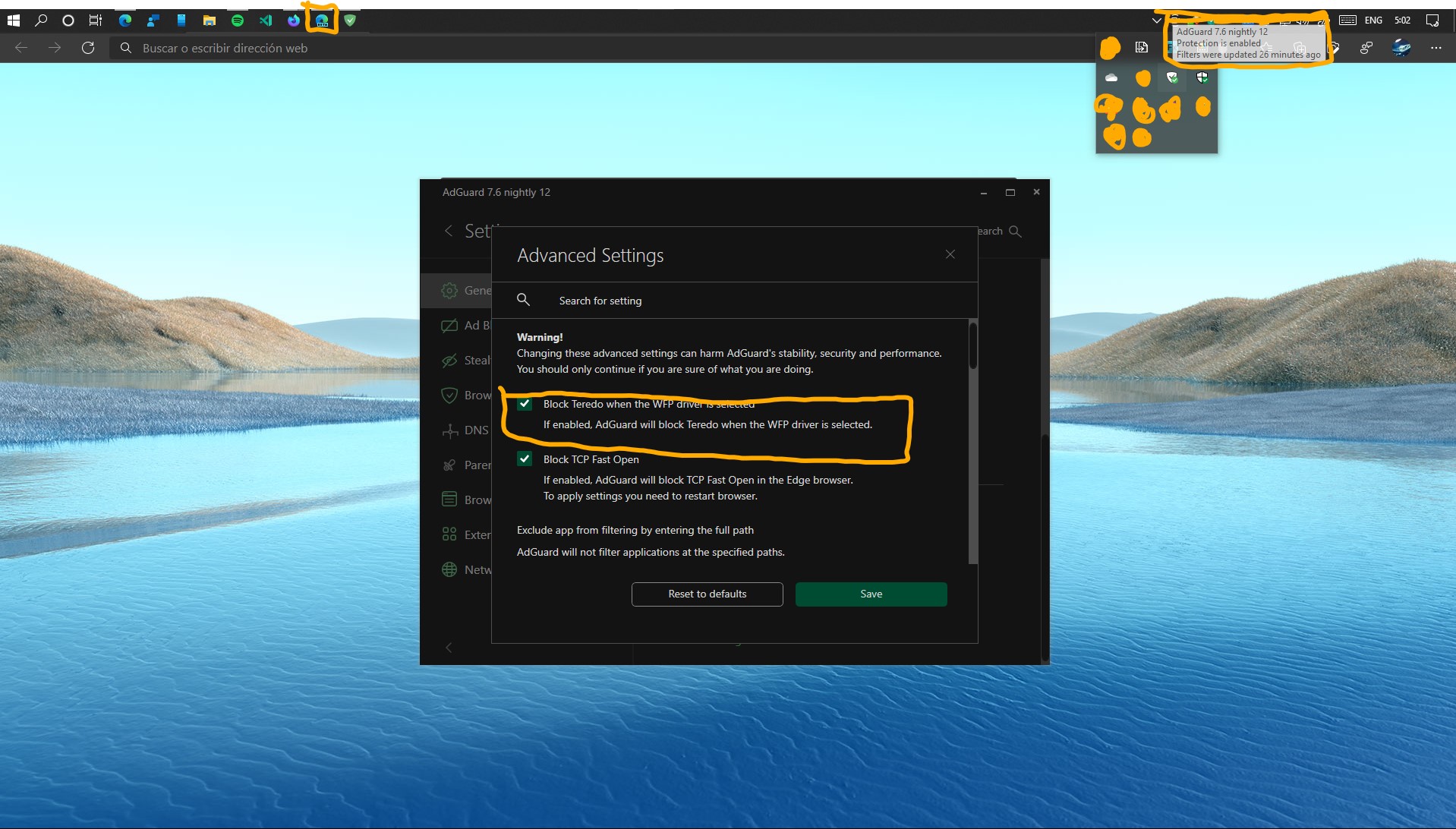Image resolution: width=1456 pixels, height=829 pixels.
Task: Click AdGuard settings search magnifier
Action: pos(1015,231)
